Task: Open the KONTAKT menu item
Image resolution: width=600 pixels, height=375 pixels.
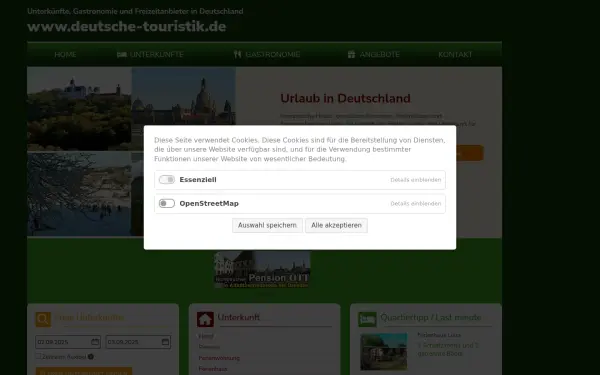Action: 455,55
